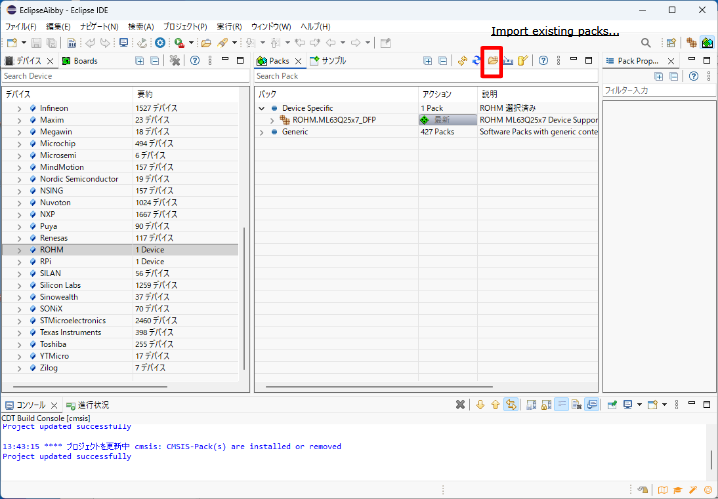Open the New wizard dropdown arrow
This screenshot has height=499, width=718.
24,43
